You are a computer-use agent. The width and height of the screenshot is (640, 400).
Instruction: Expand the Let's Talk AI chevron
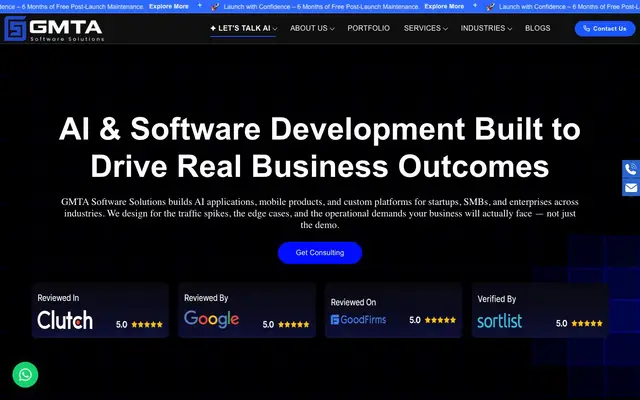(275, 29)
